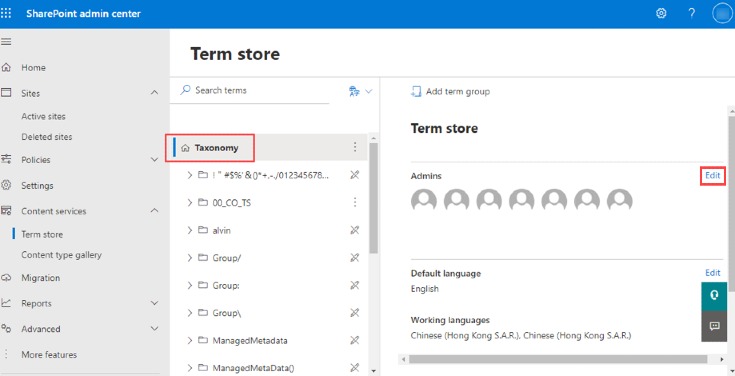Open 00_CO_TS more options menu

355,202
